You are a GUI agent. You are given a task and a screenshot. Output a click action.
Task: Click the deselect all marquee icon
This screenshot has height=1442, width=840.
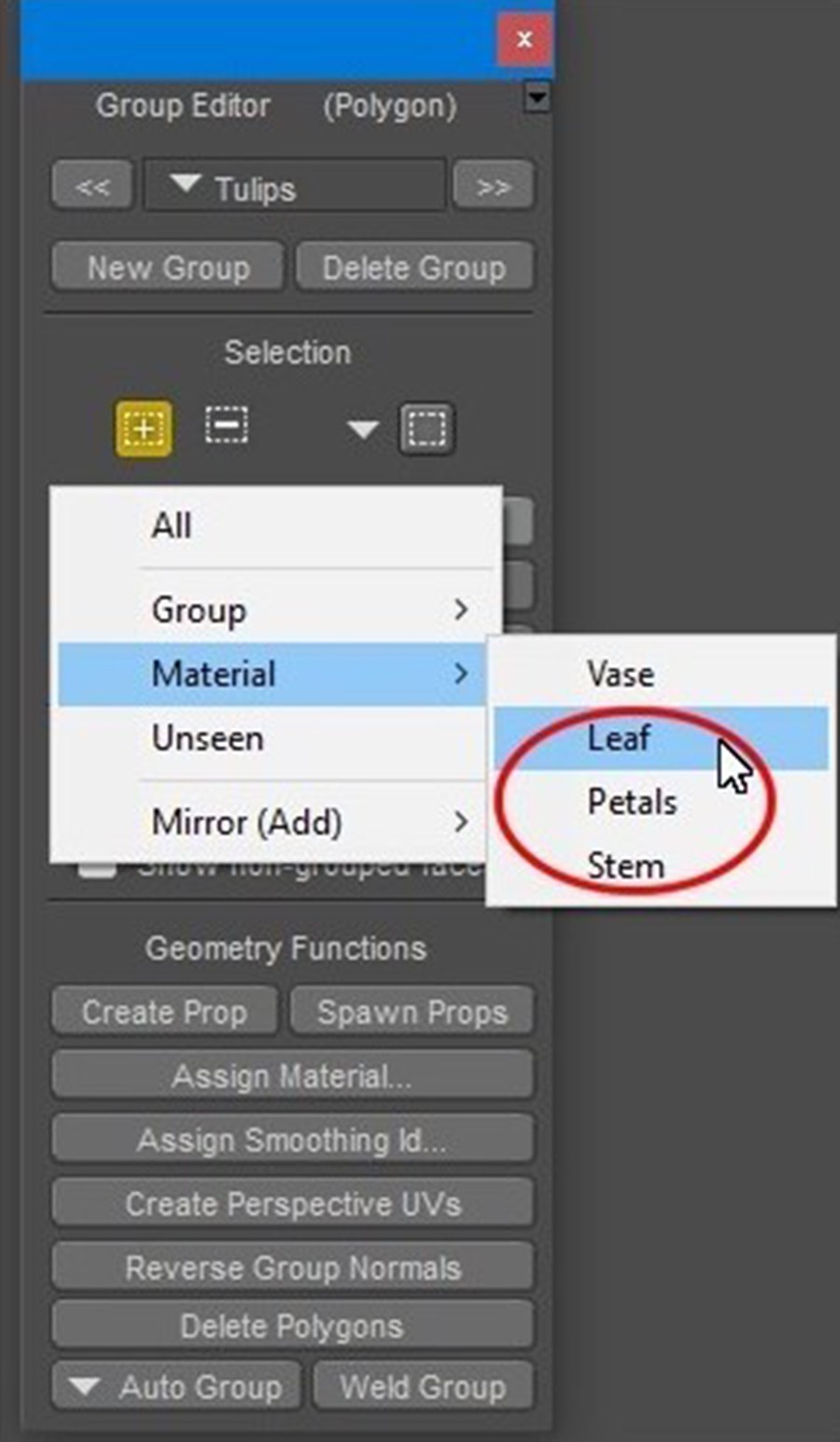click(x=427, y=428)
